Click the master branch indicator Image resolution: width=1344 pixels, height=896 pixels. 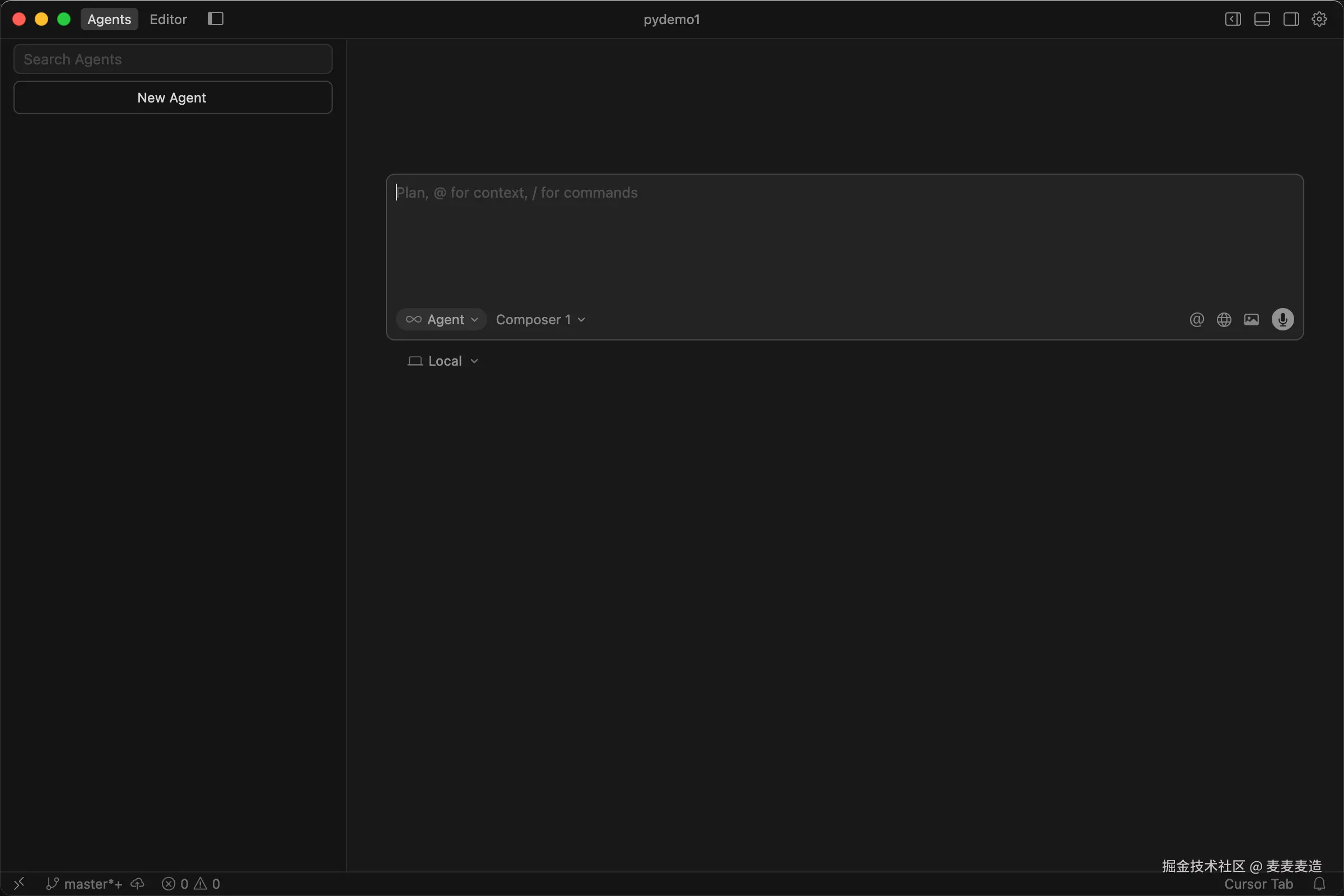coord(85,884)
